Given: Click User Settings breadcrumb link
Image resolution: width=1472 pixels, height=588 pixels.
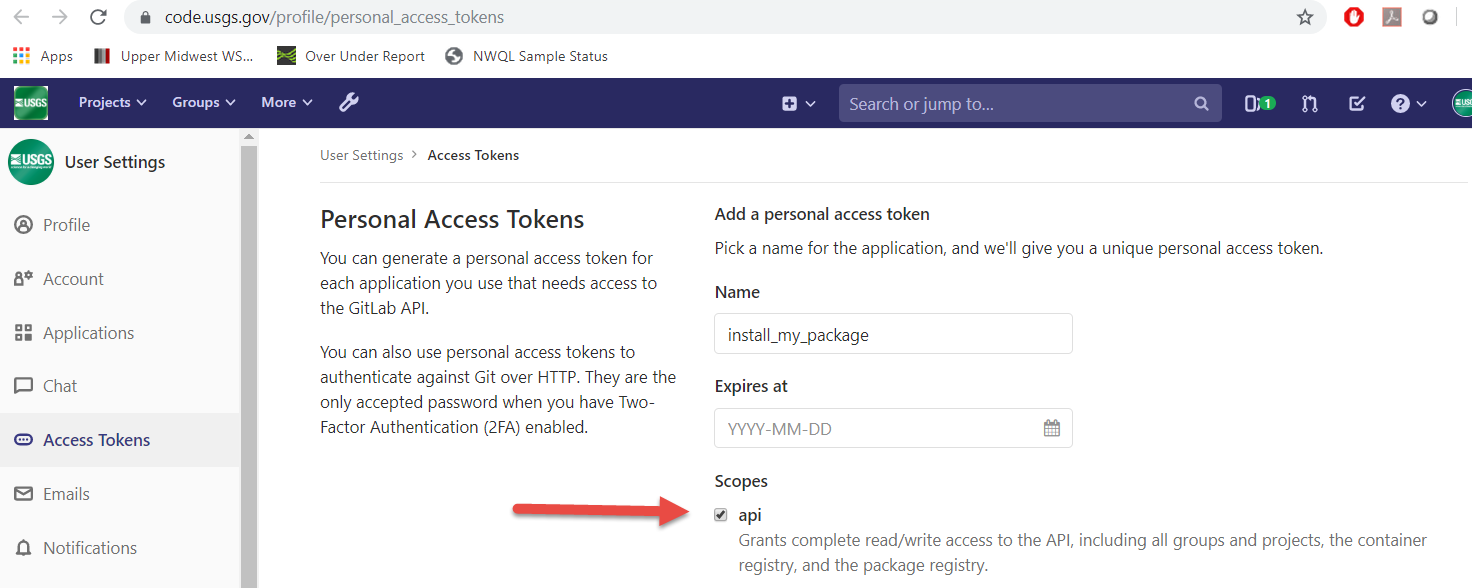Looking at the screenshot, I should point(361,155).
